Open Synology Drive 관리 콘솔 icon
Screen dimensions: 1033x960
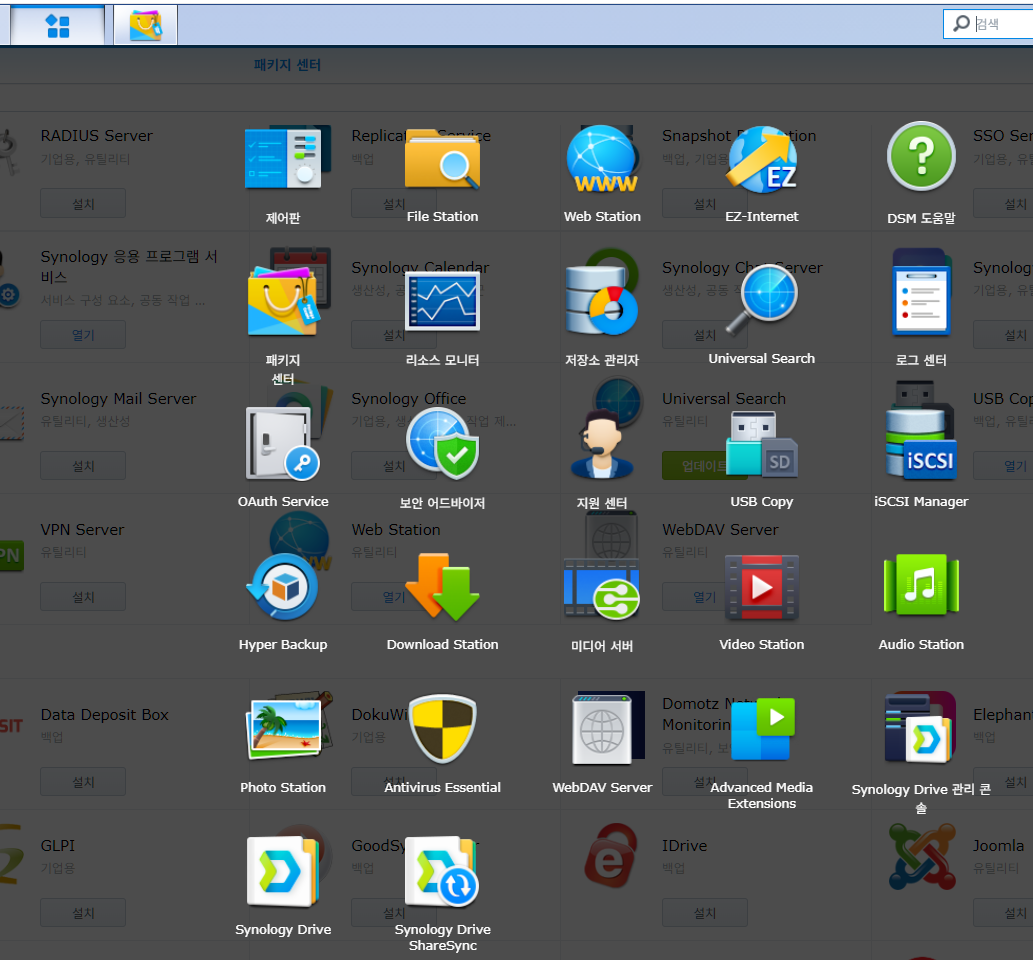pos(921,730)
